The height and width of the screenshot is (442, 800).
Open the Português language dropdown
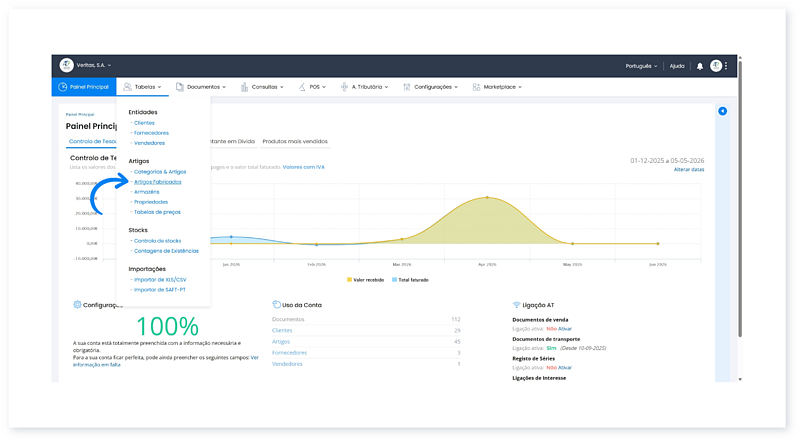[641, 66]
